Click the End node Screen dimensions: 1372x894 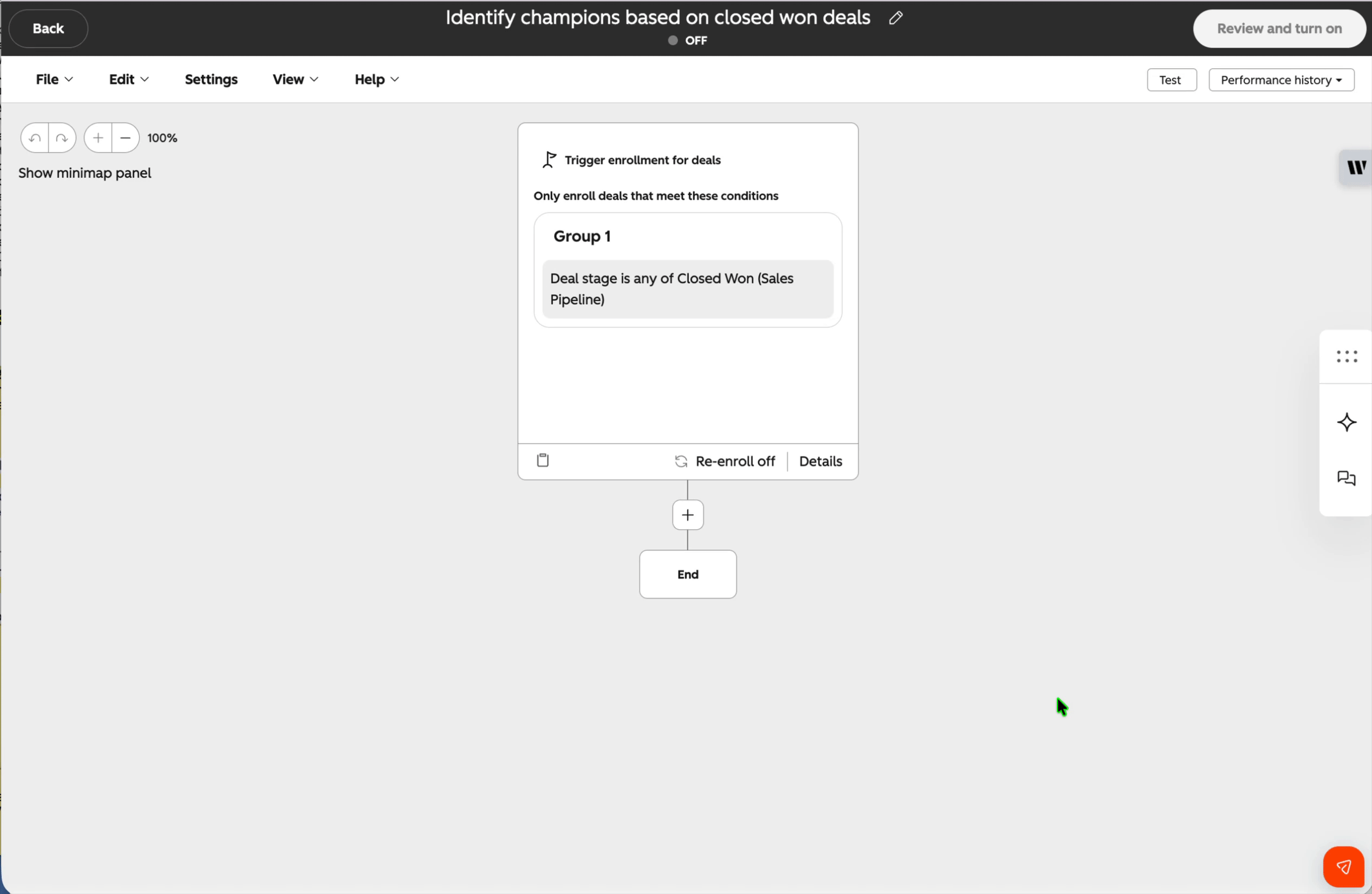(x=688, y=574)
